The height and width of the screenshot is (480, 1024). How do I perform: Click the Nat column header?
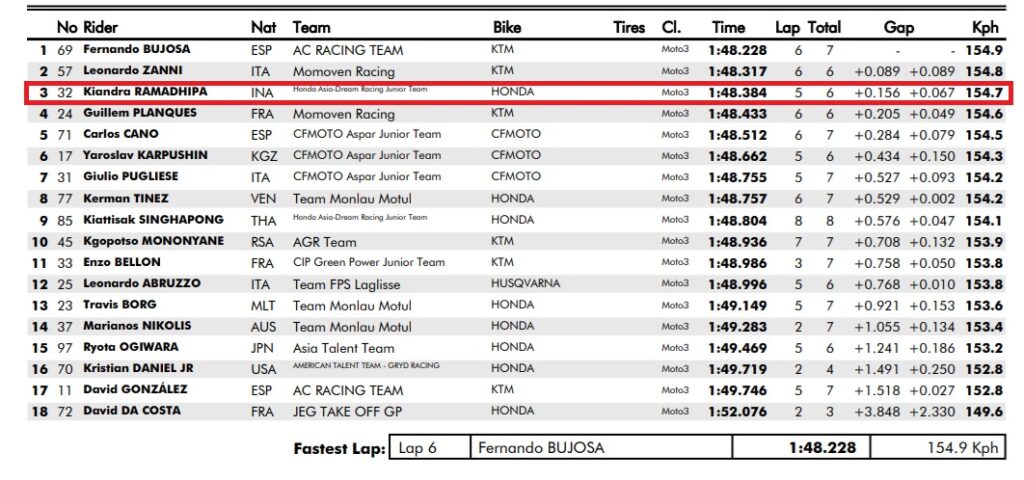[x=263, y=27]
